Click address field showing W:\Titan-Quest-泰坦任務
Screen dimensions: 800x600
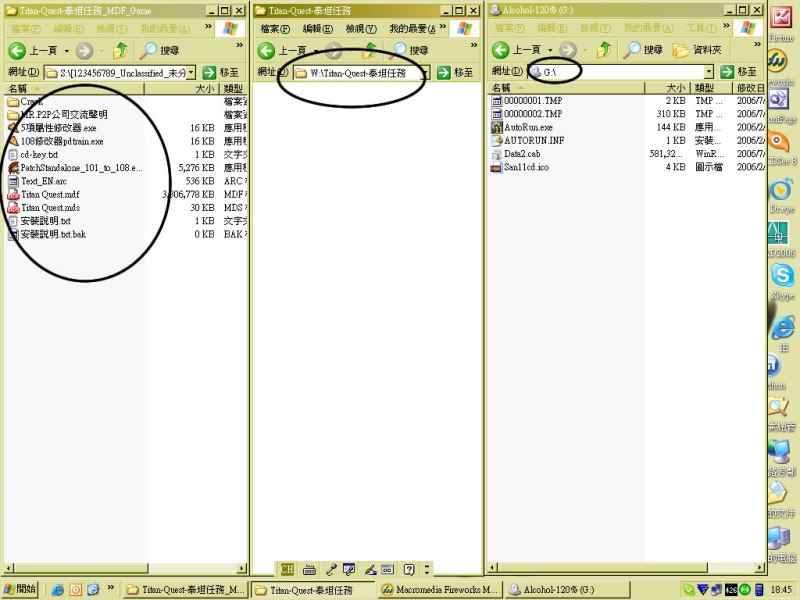pos(362,72)
